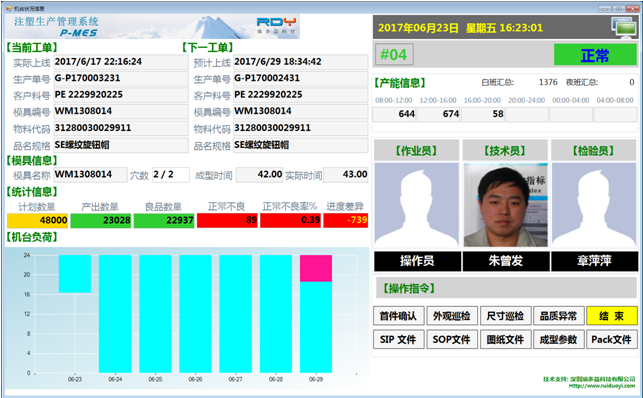This screenshot has height=398, width=643.
Task: Click the #04 machine number box
Action: point(394,55)
